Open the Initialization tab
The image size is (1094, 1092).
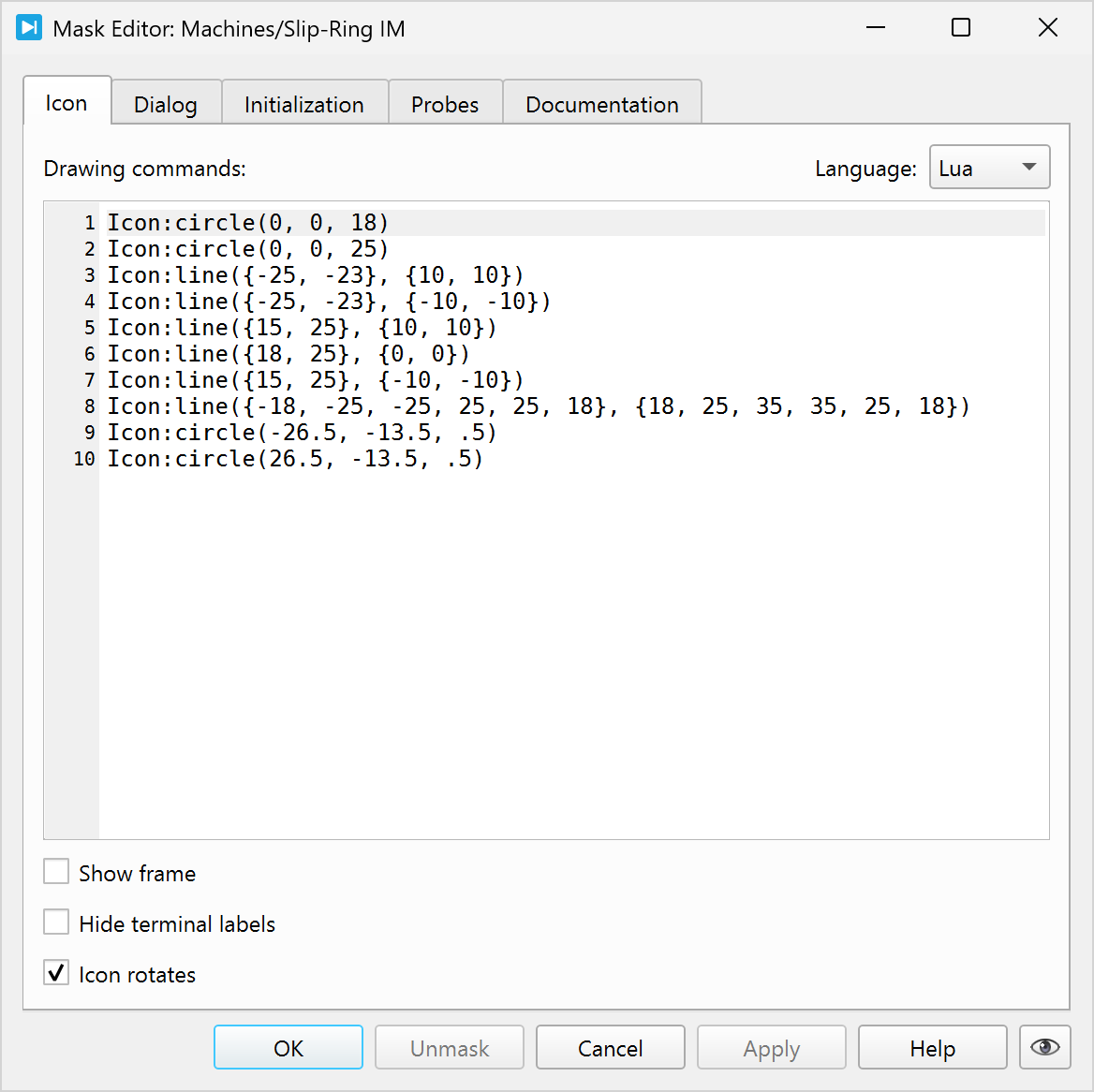303,104
